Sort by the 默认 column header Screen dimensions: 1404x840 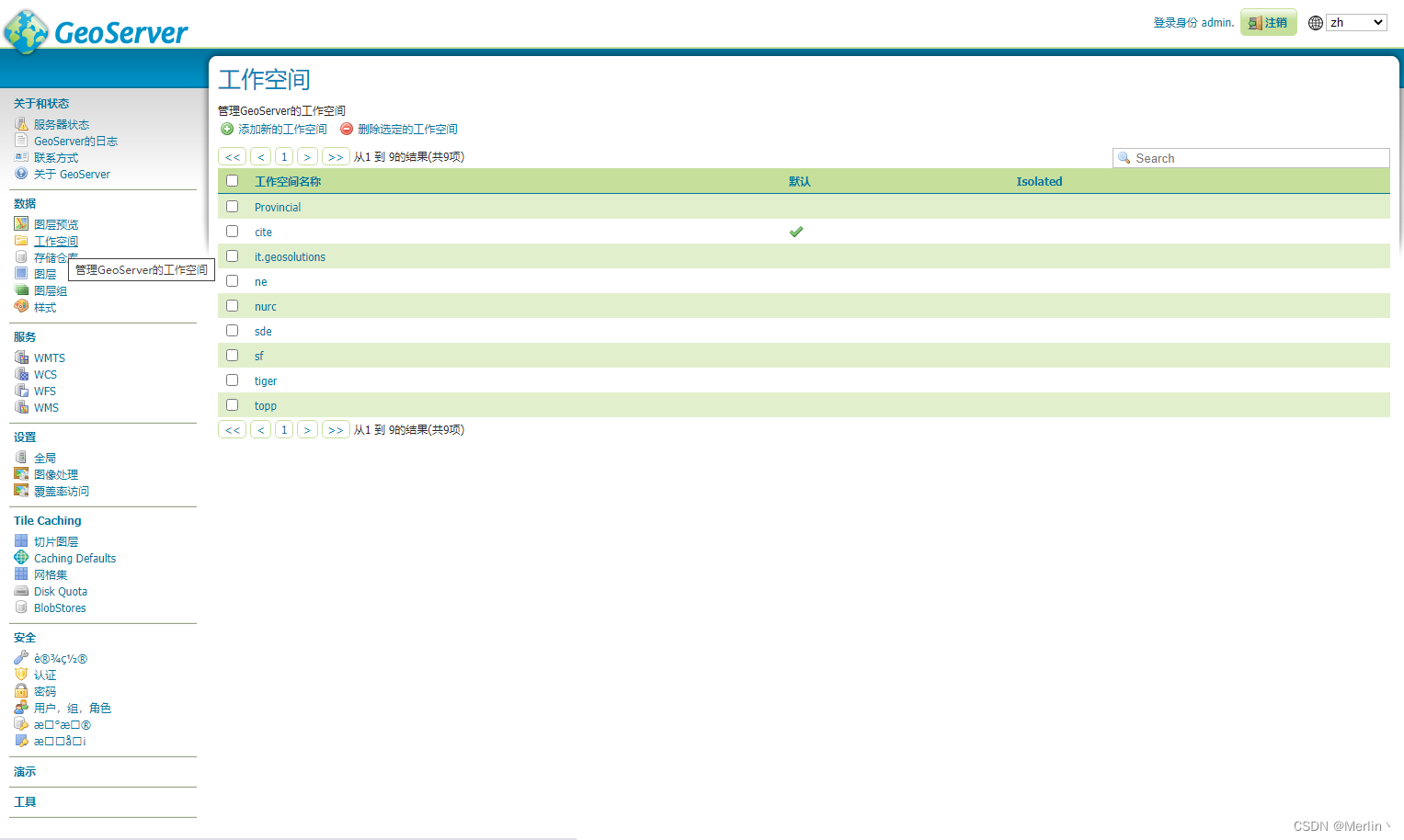[800, 182]
